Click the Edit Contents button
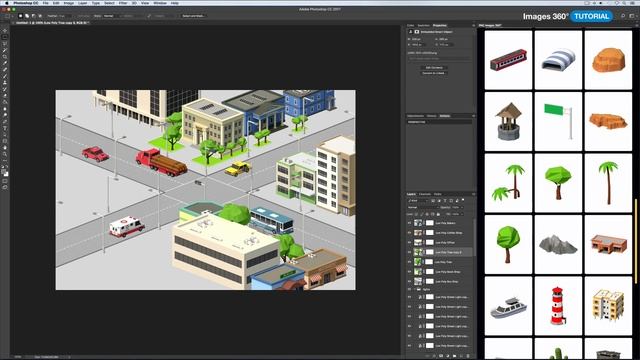Screen dimensions: 640x360 434,67
